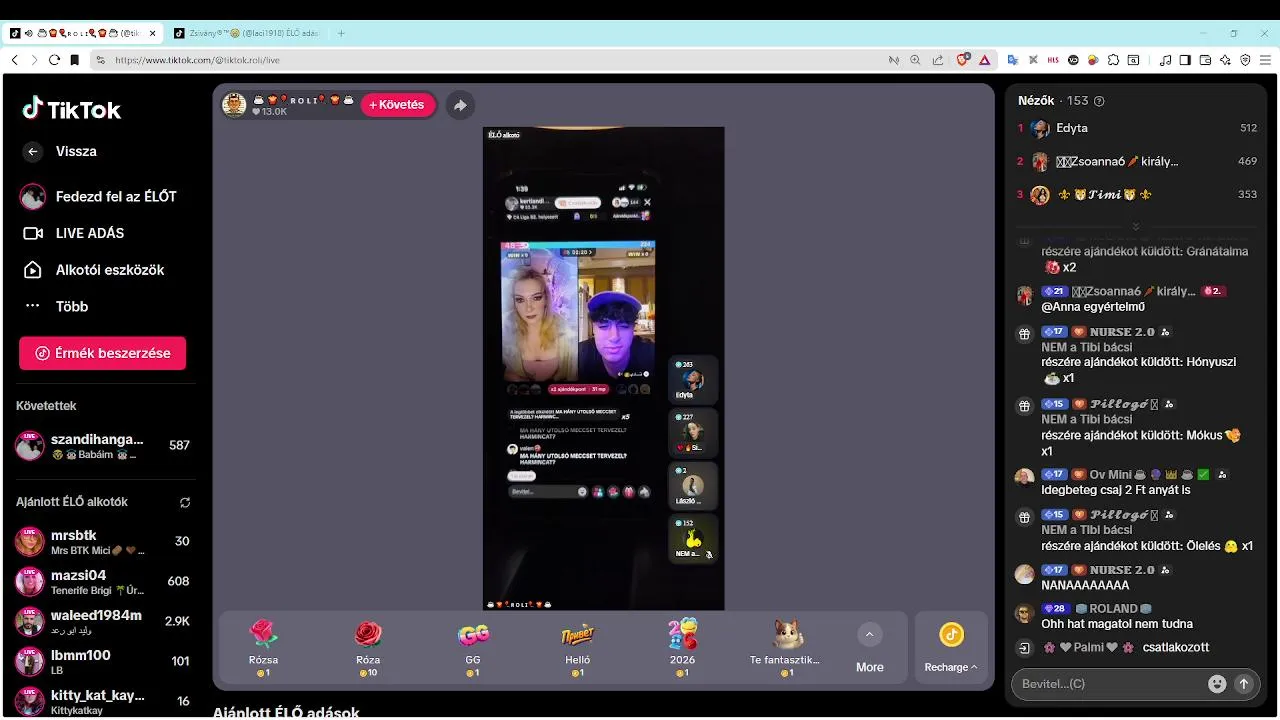The height and width of the screenshot is (720, 1280).
Task: Open the emoji picker in chat
Action: tap(1217, 684)
